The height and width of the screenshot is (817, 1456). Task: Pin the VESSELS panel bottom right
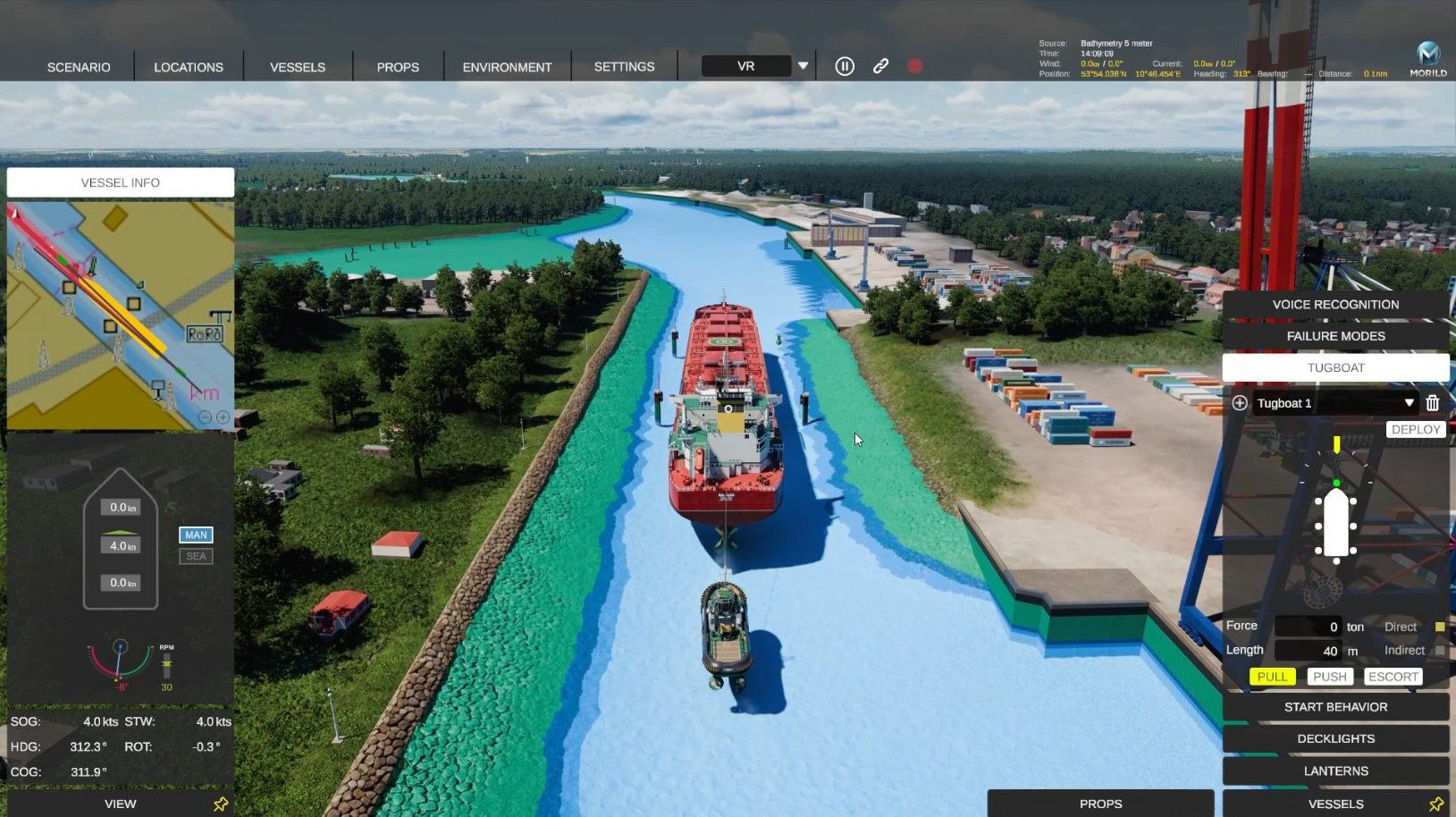click(1435, 804)
